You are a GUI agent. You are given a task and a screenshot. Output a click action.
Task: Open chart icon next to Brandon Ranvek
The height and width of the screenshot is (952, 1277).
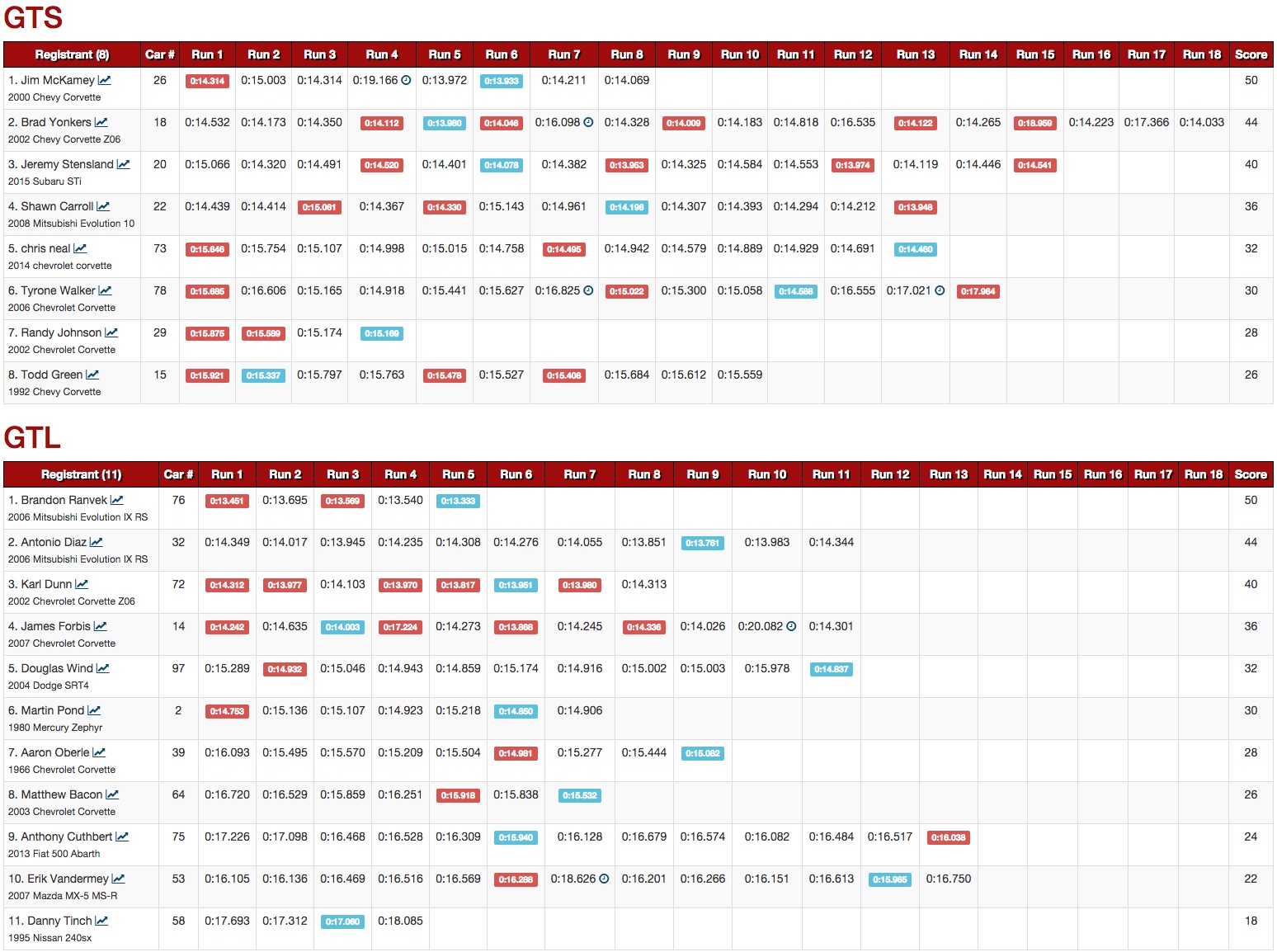[x=117, y=501]
